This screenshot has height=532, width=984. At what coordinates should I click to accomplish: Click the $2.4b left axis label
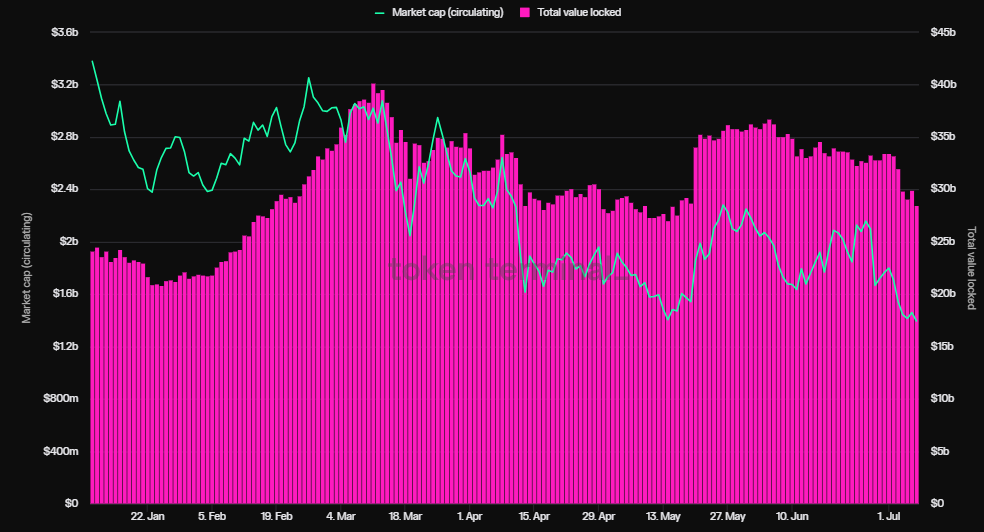click(x=65, y=189)
